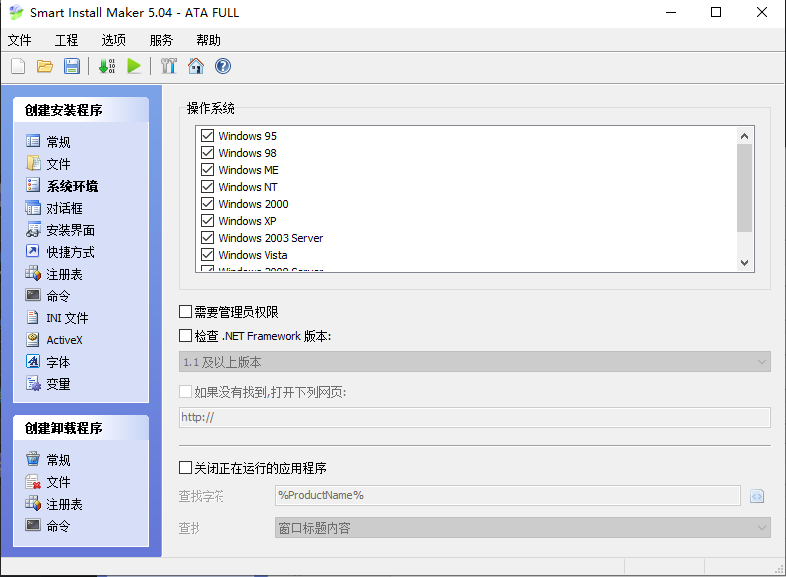Uncheck Windows 2000 checkbox
This screenshot has width=786, height=577.
[x=207, y=204]
